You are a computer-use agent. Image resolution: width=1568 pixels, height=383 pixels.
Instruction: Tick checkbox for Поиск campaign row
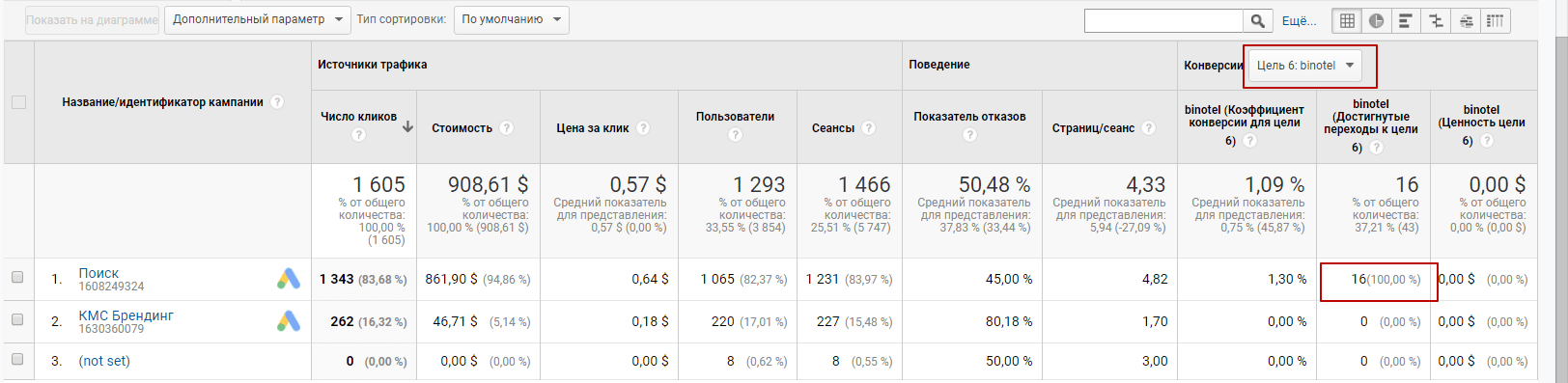17,277
